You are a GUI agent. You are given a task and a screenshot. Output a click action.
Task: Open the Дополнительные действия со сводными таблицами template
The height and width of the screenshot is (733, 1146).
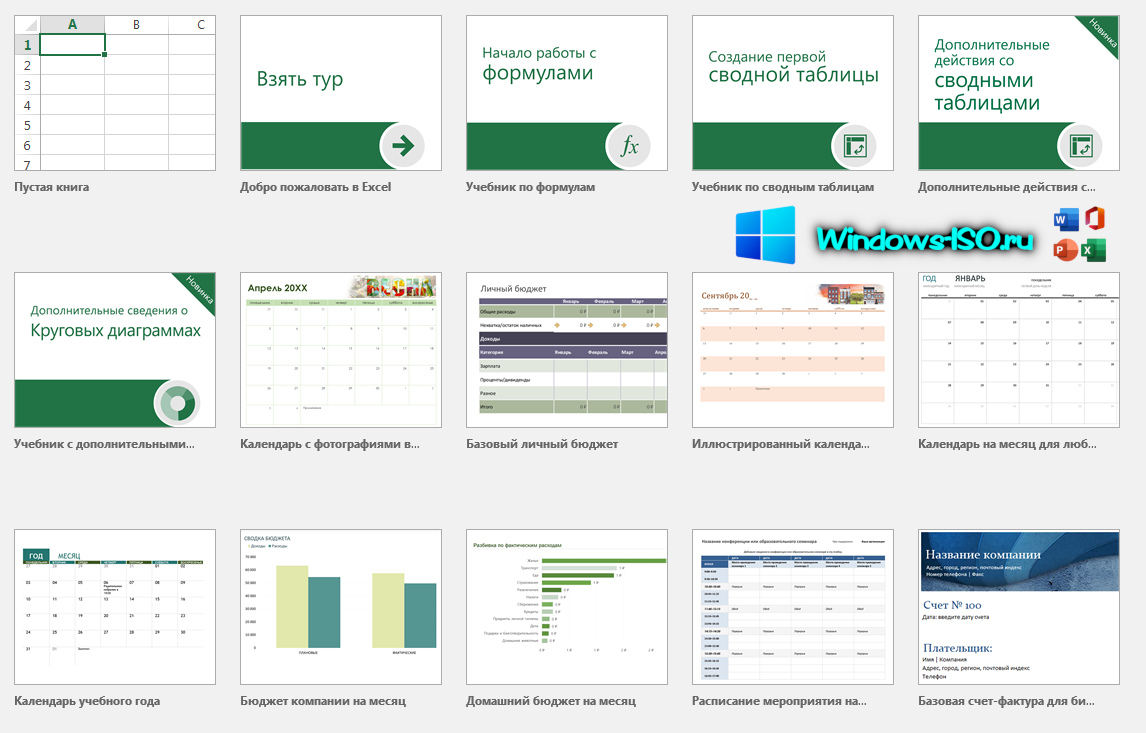point(1018,93)
